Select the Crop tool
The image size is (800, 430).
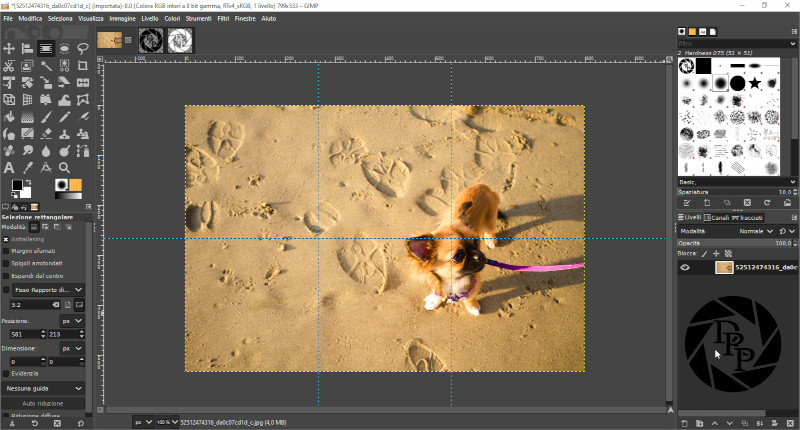pyautogui.click(x=82, y=66)
